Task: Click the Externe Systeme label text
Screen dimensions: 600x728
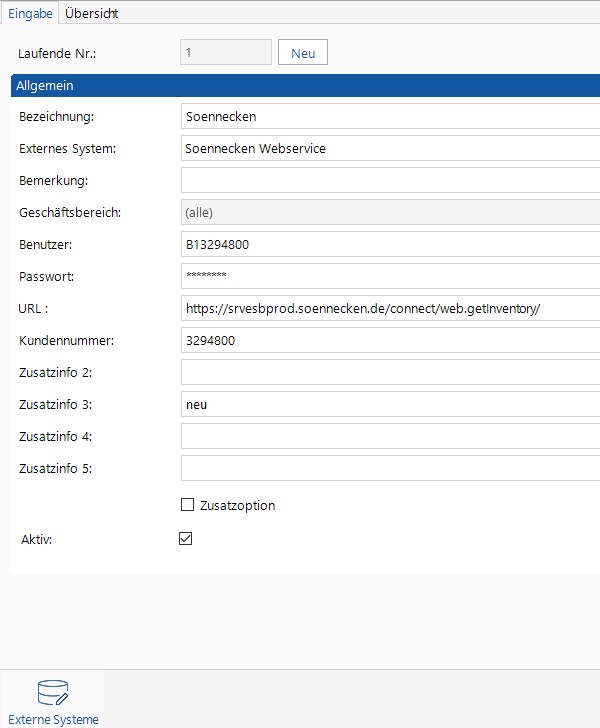Action: [x=53, y=719]
